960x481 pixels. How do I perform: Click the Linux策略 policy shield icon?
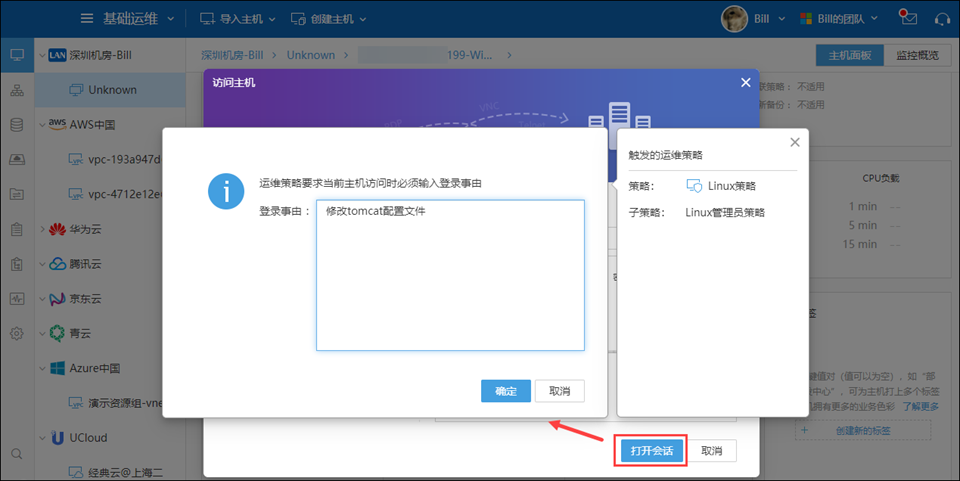tap(694, 186)
